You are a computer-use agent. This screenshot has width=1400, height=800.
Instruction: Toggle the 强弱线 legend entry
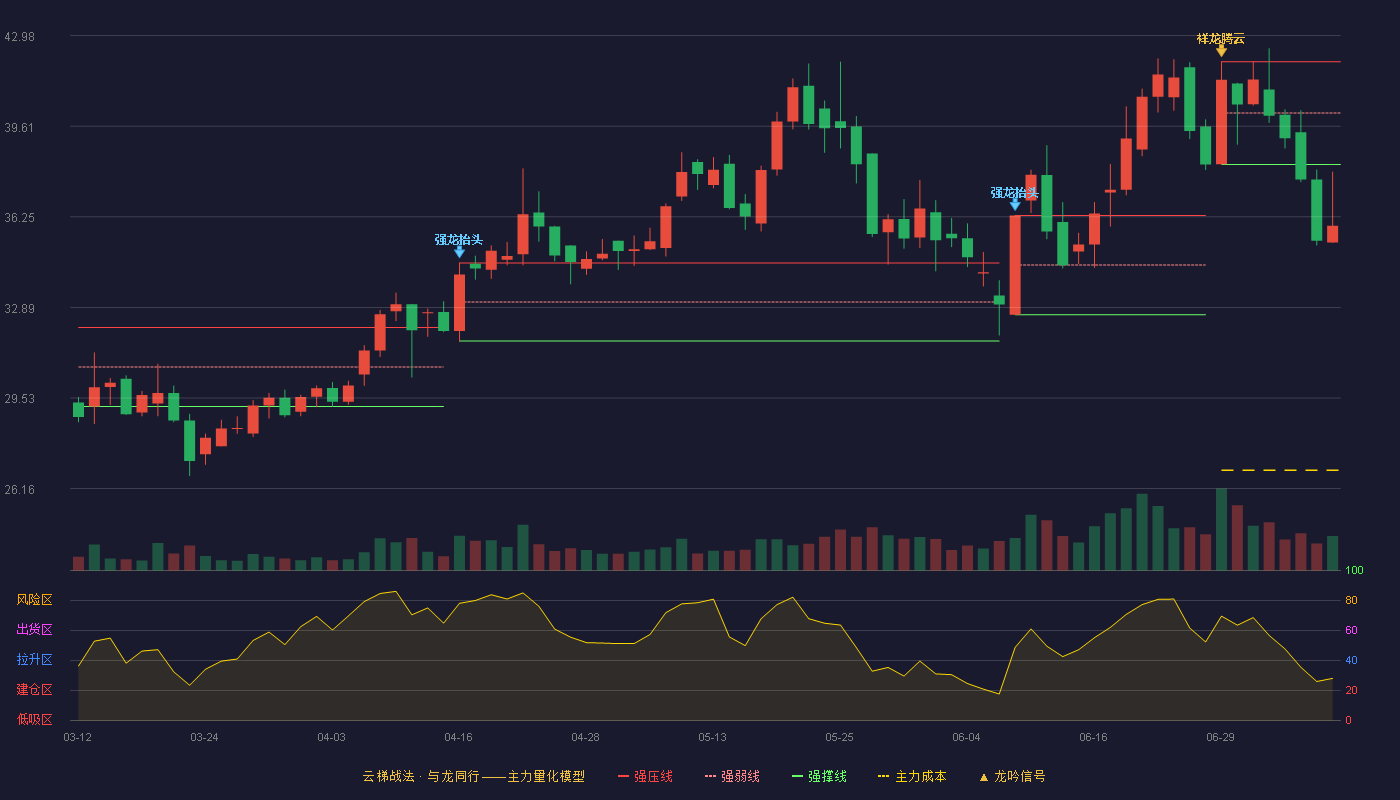coord(732,776)
